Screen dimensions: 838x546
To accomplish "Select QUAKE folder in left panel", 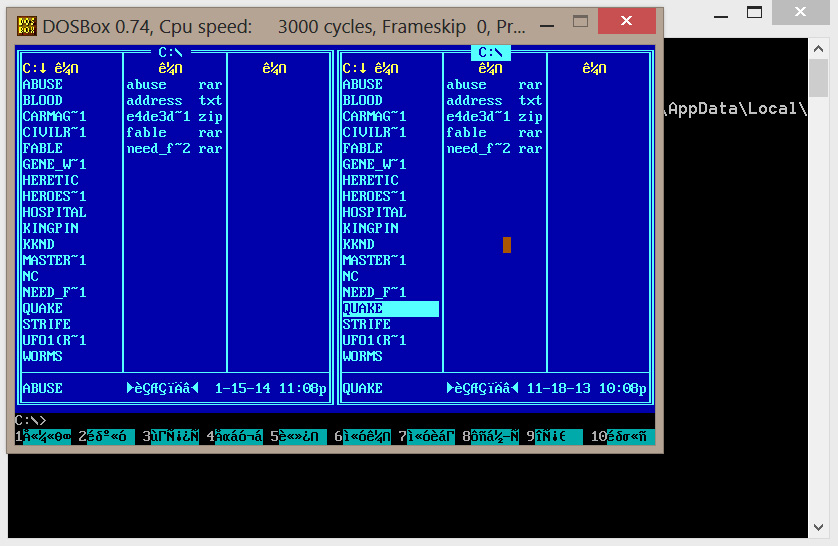I will (x=43, y=309).
